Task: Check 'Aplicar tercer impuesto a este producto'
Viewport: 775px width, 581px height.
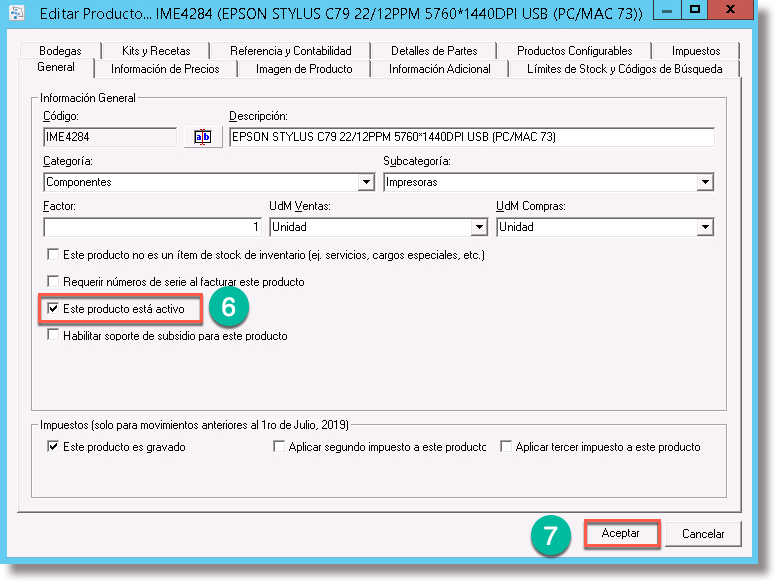Action: tap(506, 447)
